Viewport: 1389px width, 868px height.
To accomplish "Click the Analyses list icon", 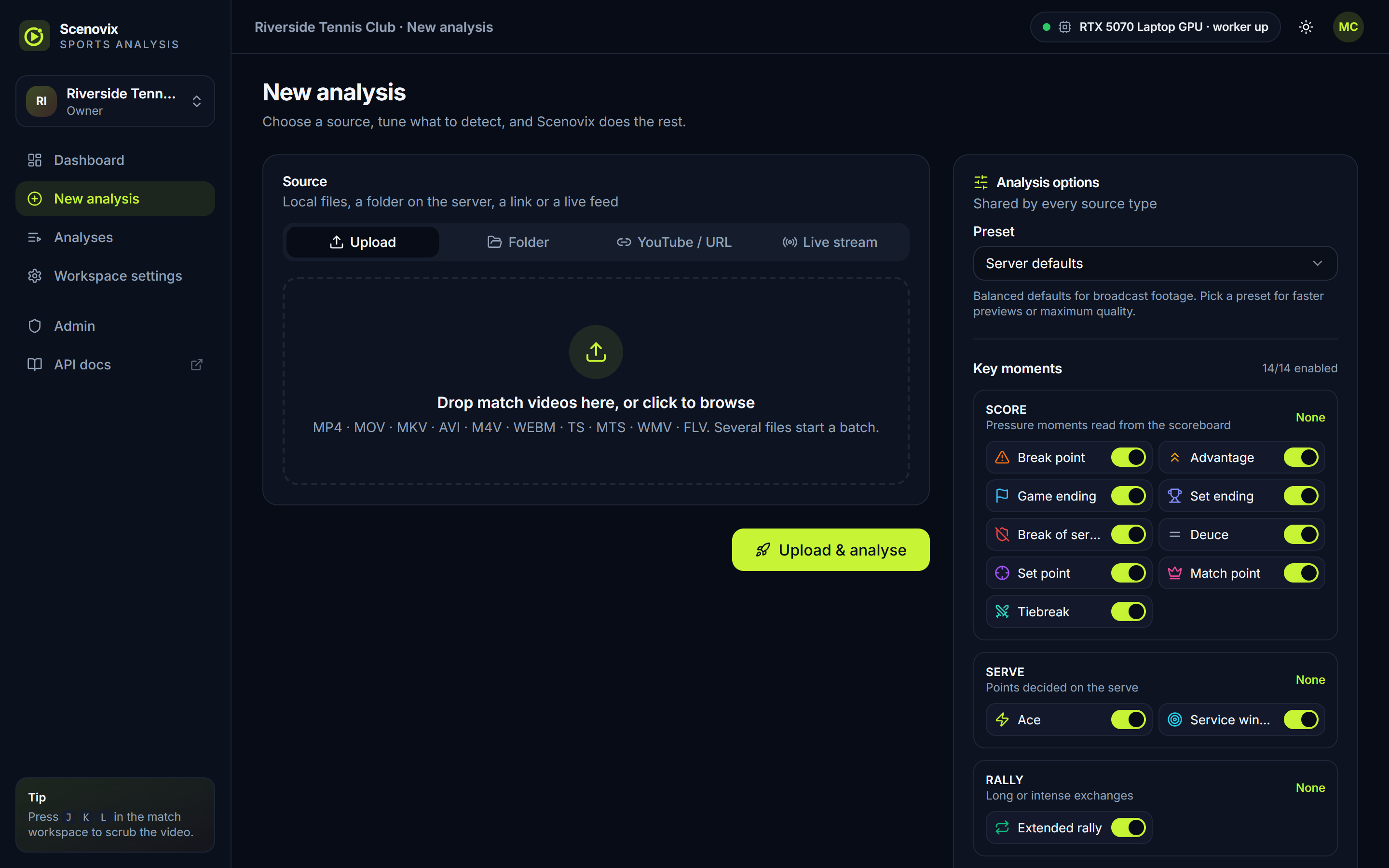I will click(x=34, y=237).
